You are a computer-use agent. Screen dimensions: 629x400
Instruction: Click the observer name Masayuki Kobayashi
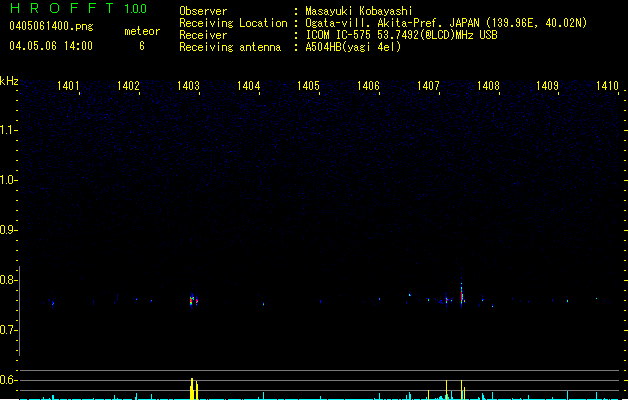tap(359, 11)
